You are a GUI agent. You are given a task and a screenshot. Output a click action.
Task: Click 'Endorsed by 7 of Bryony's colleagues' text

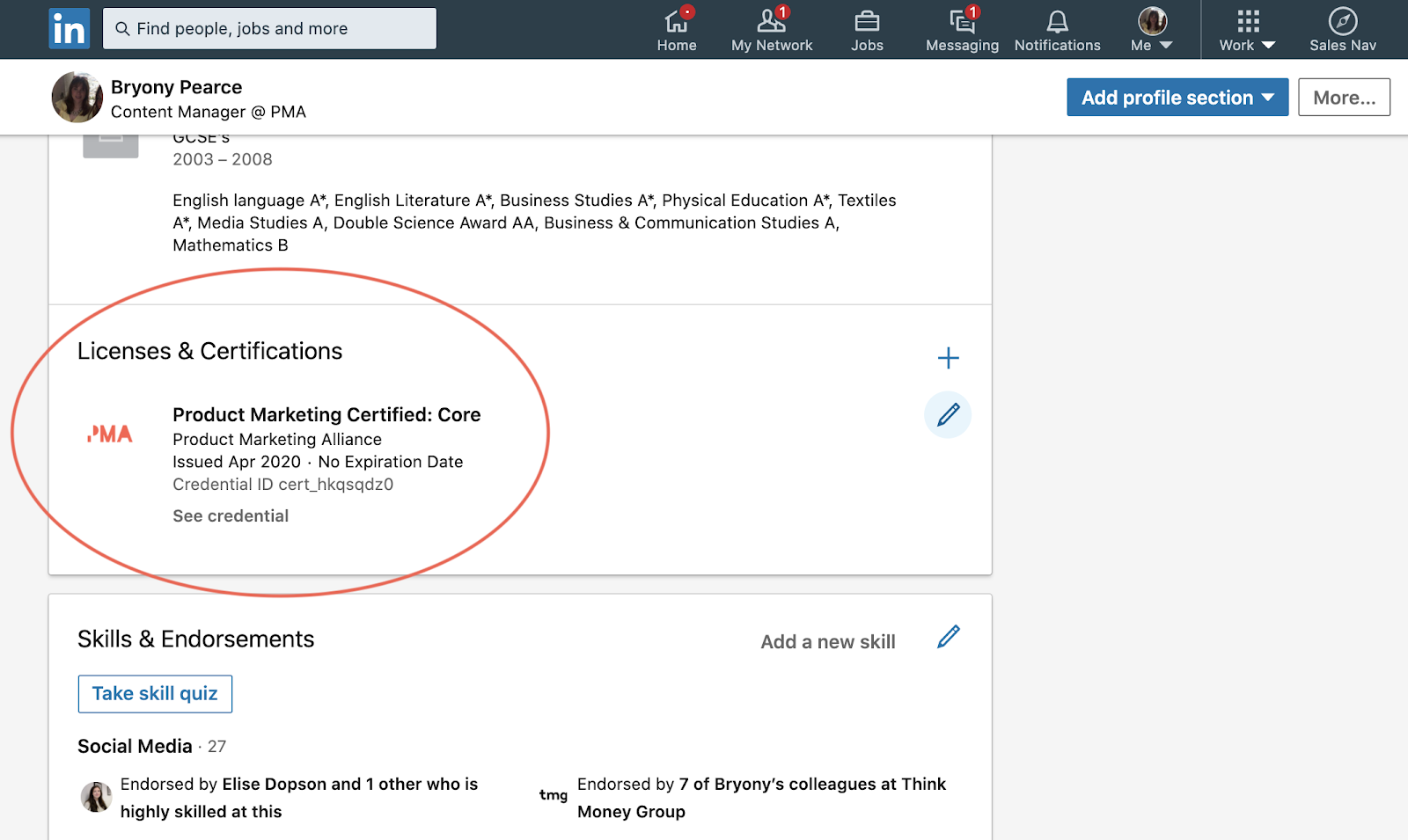[761, 798]
